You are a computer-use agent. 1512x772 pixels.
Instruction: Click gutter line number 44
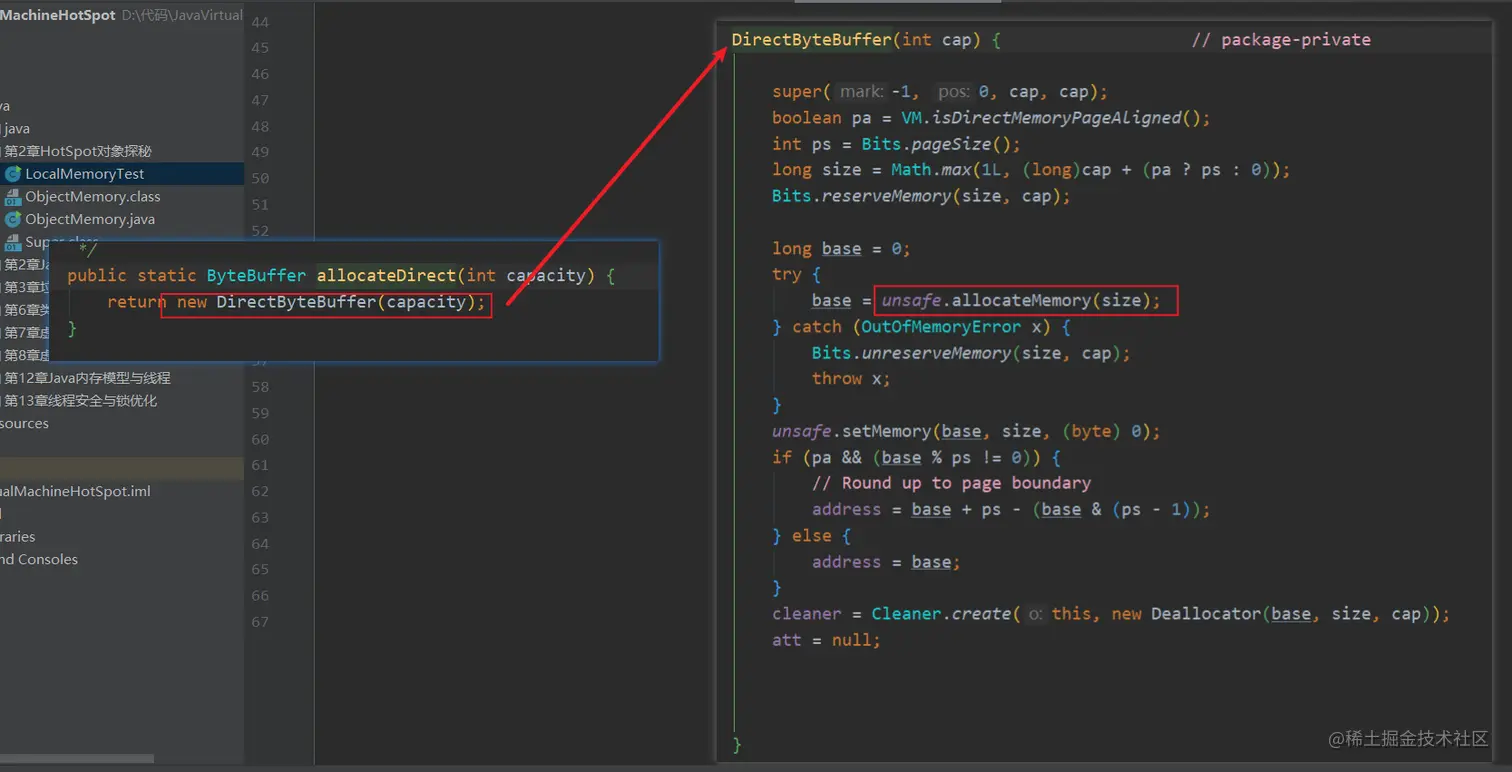(260, 22)
